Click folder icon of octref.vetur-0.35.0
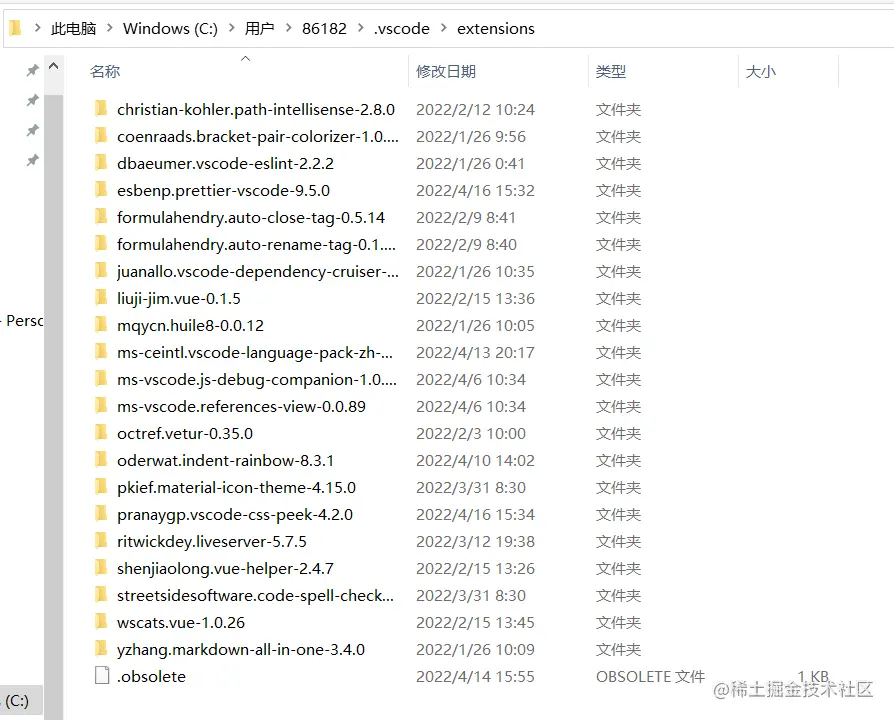Screen dimensions: 894x720 tap(101, 433)
